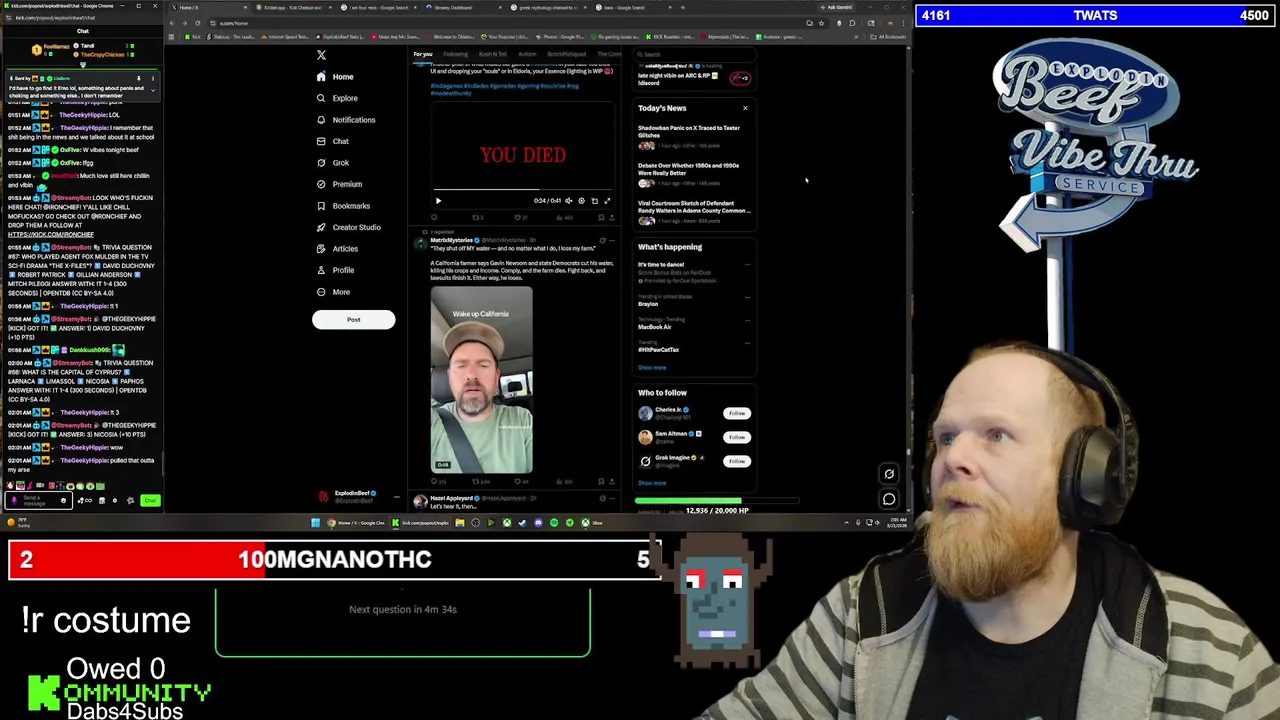The image size is (1280, 720).
Task: Click Send a message field in Kick chat
Action: (x=38, y=500)
